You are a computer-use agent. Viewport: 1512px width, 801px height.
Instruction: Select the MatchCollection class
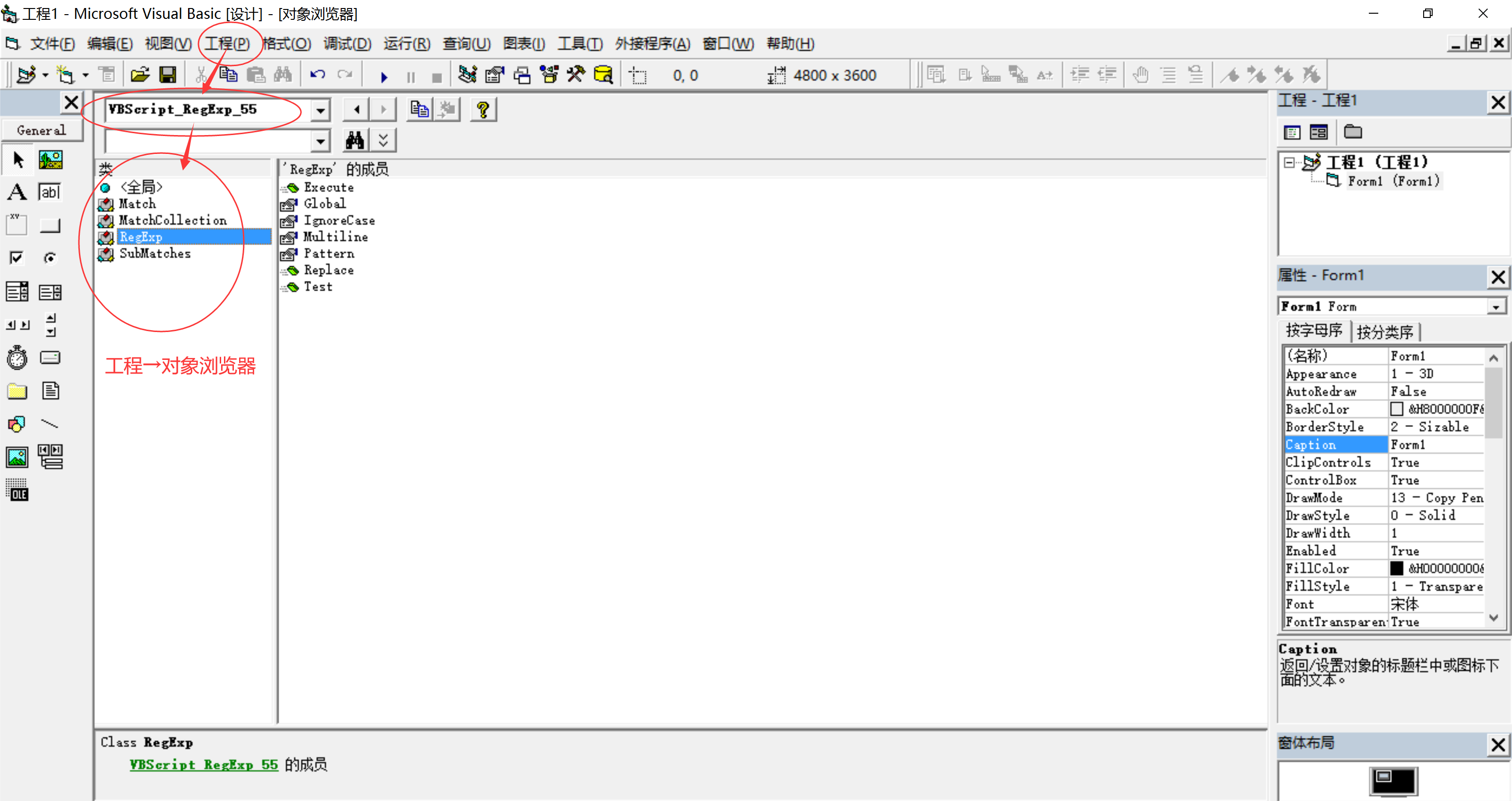point(172,221)
